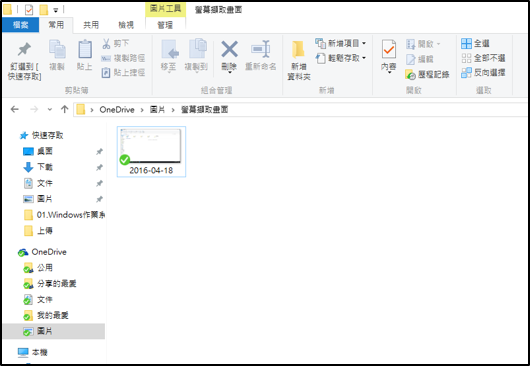Click 圖片 in the address bar breadcrumb
The height and width of the screenshot is (366, 530).
click(x=158, y=109)
